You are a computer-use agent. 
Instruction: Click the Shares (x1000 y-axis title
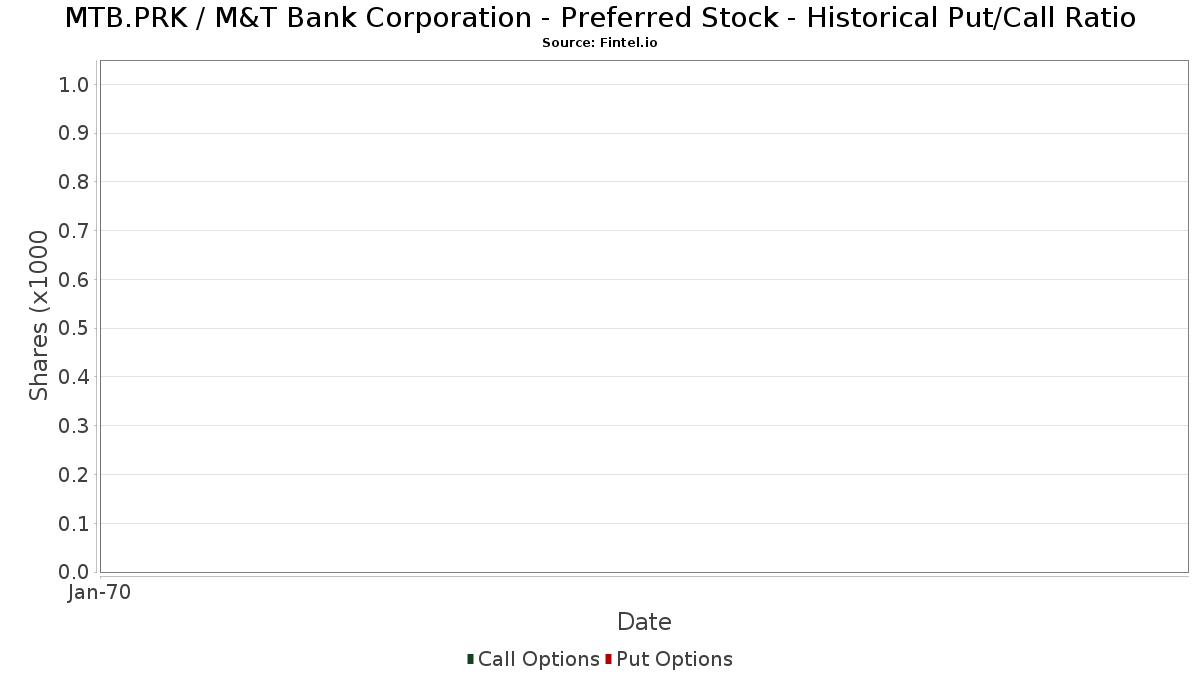coord(39,315)
